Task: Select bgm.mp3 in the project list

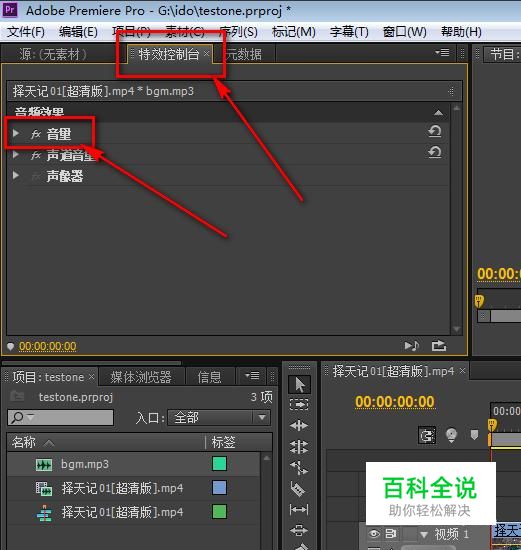Action: 85,464
